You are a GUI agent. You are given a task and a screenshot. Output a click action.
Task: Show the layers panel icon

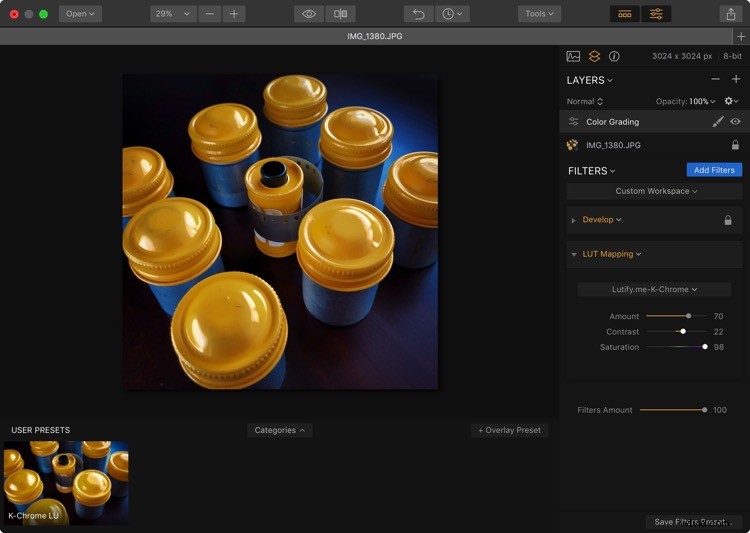coord(594,56)
